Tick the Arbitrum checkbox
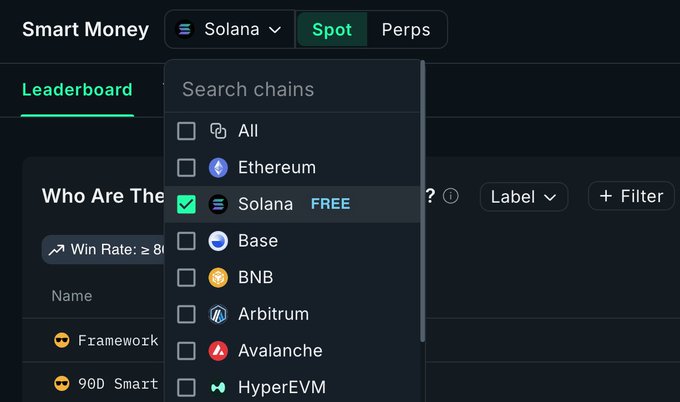Screen dimensions: 680x402 click(186, 315)
